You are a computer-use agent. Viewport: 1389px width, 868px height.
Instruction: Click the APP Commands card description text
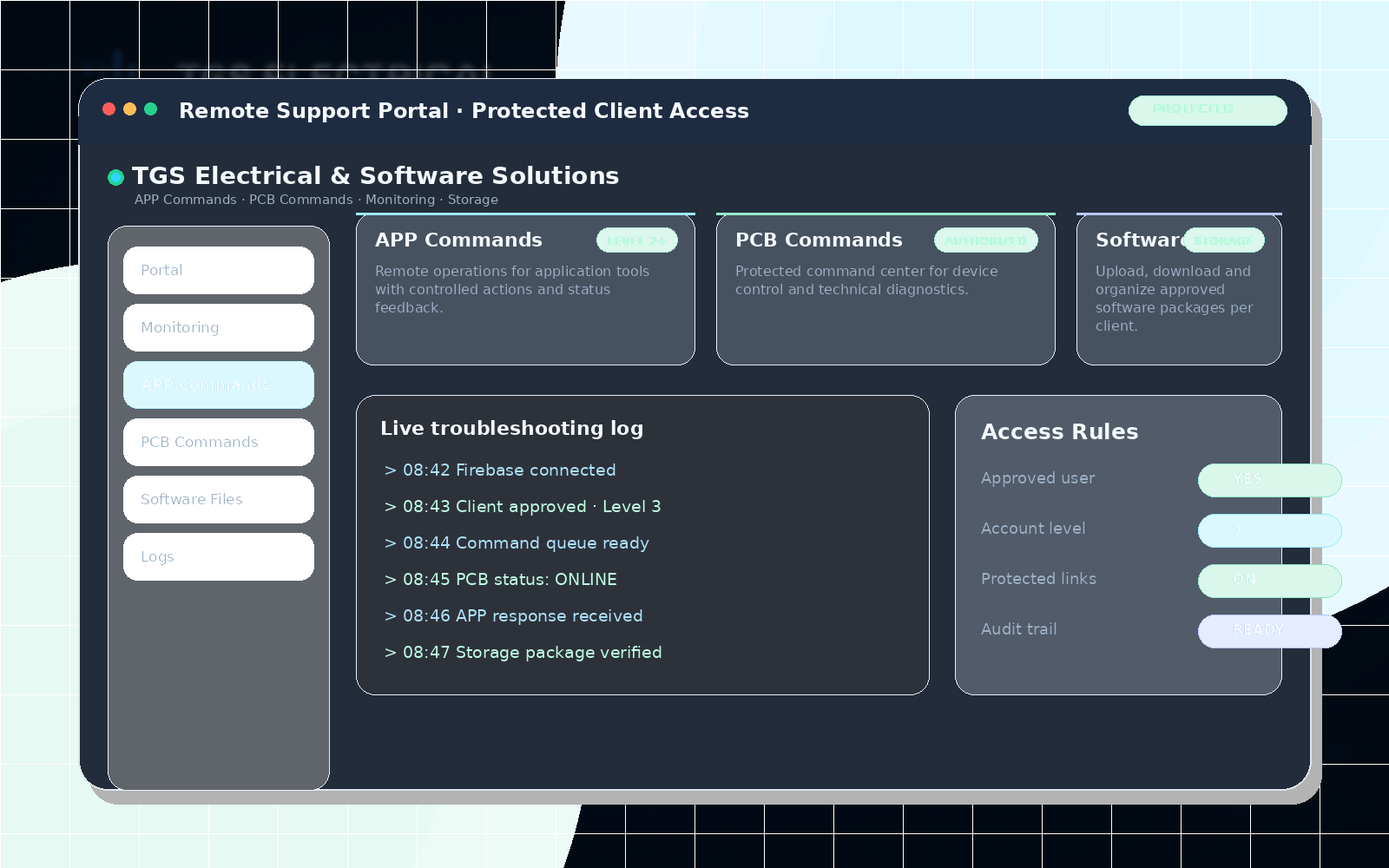coord(512,289)
